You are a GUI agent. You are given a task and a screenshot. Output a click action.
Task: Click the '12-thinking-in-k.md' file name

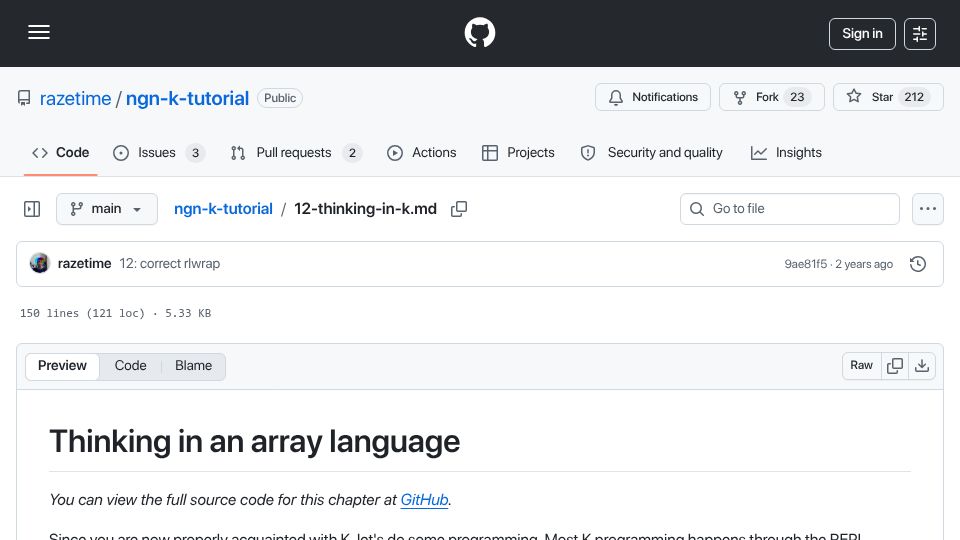tap(366, 209)
